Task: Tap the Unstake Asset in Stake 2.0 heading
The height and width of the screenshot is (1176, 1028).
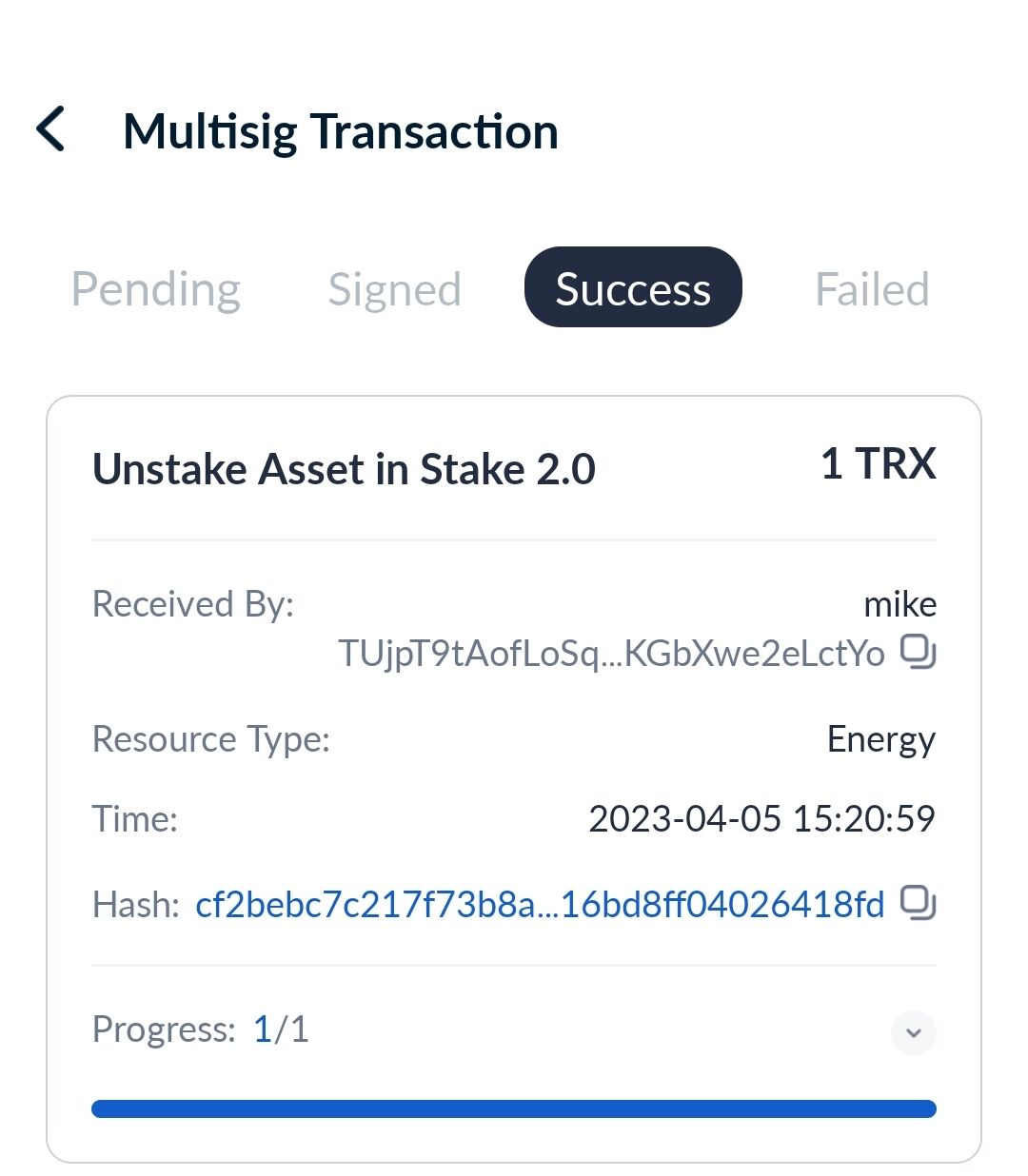Action: click(344, 469)
